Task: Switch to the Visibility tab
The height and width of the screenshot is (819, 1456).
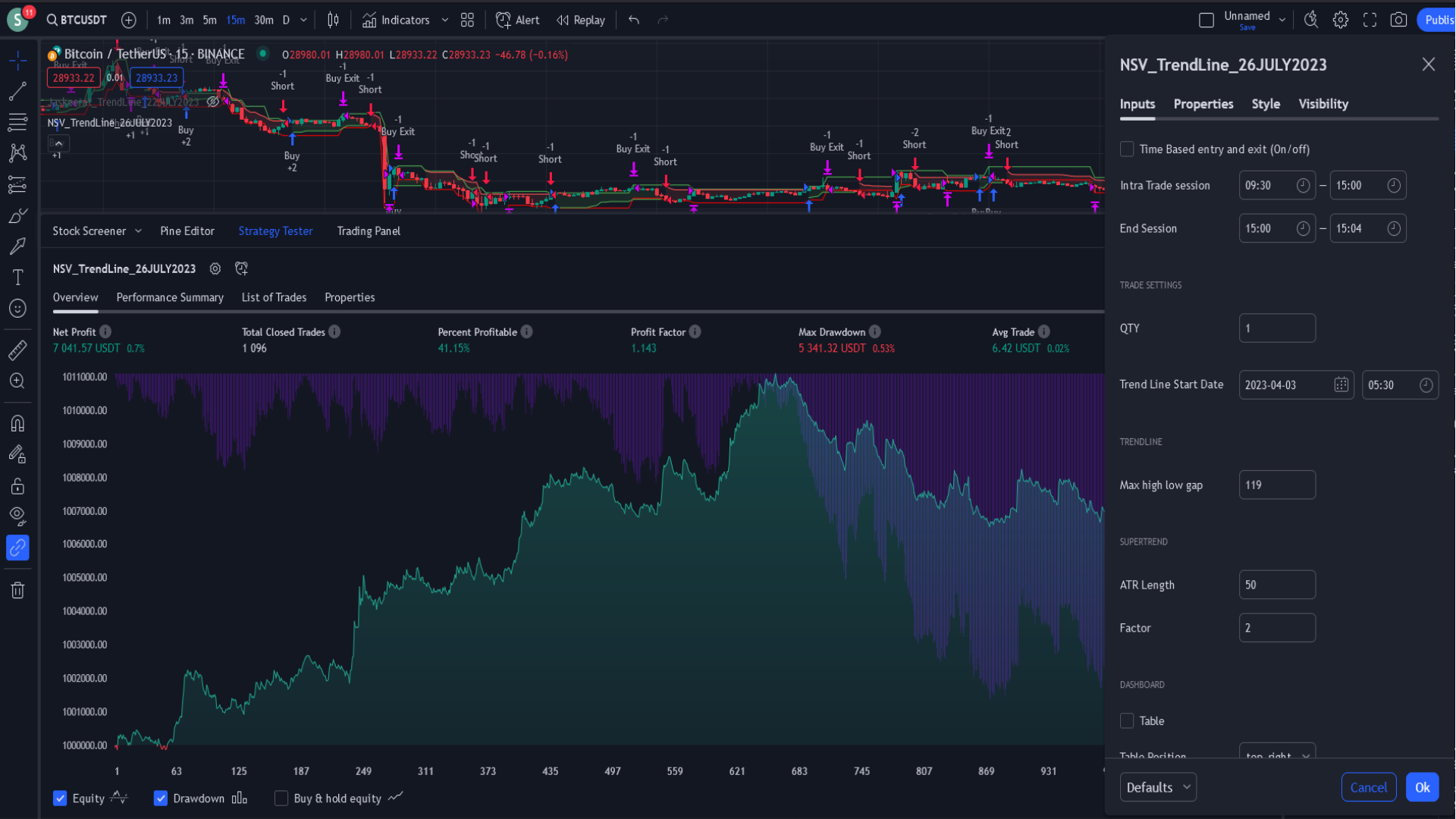Action: pos(1323,104)
